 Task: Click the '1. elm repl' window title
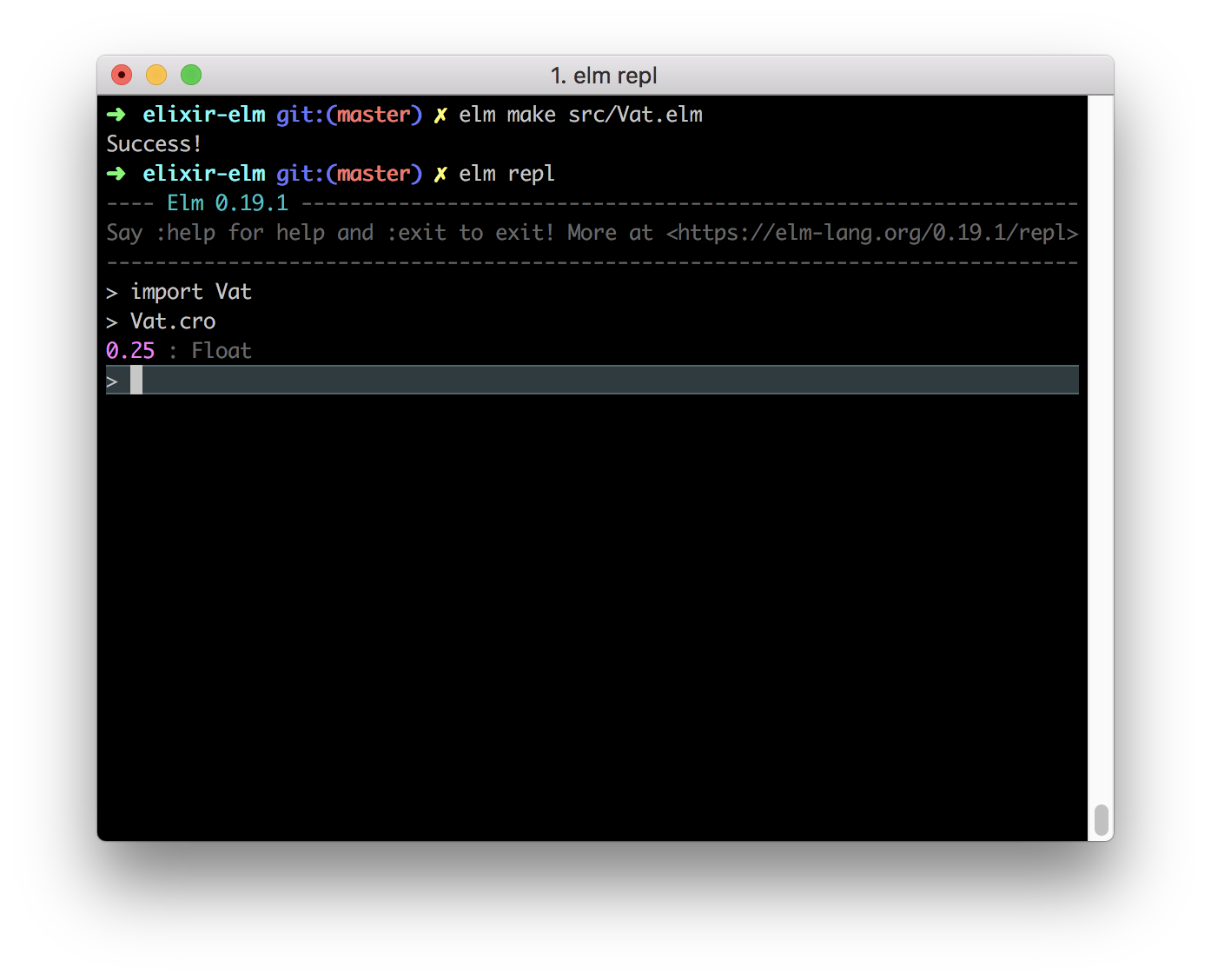[604, 76]
